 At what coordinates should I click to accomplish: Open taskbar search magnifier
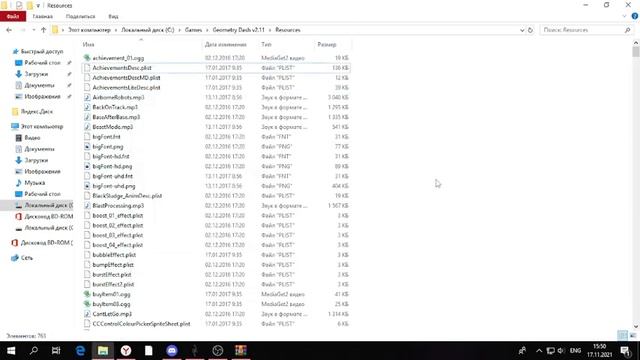34,351
